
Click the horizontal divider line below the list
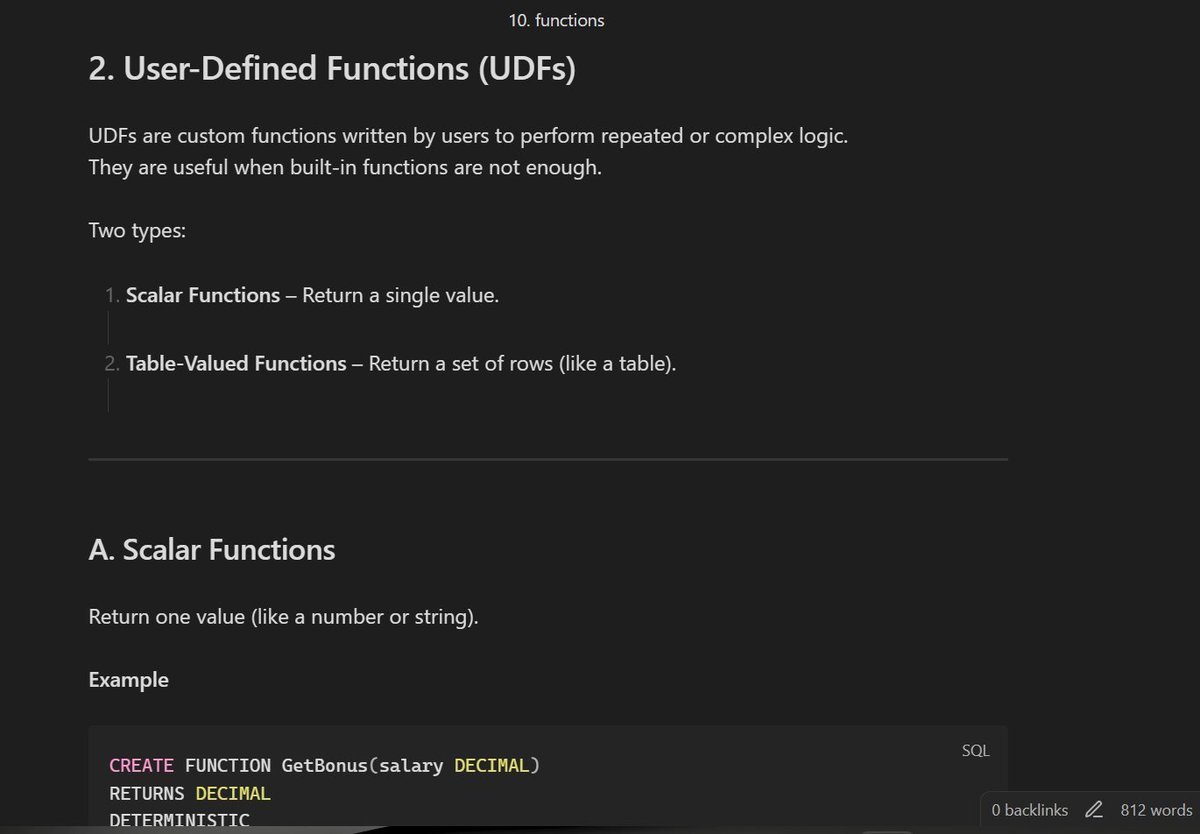548,459
